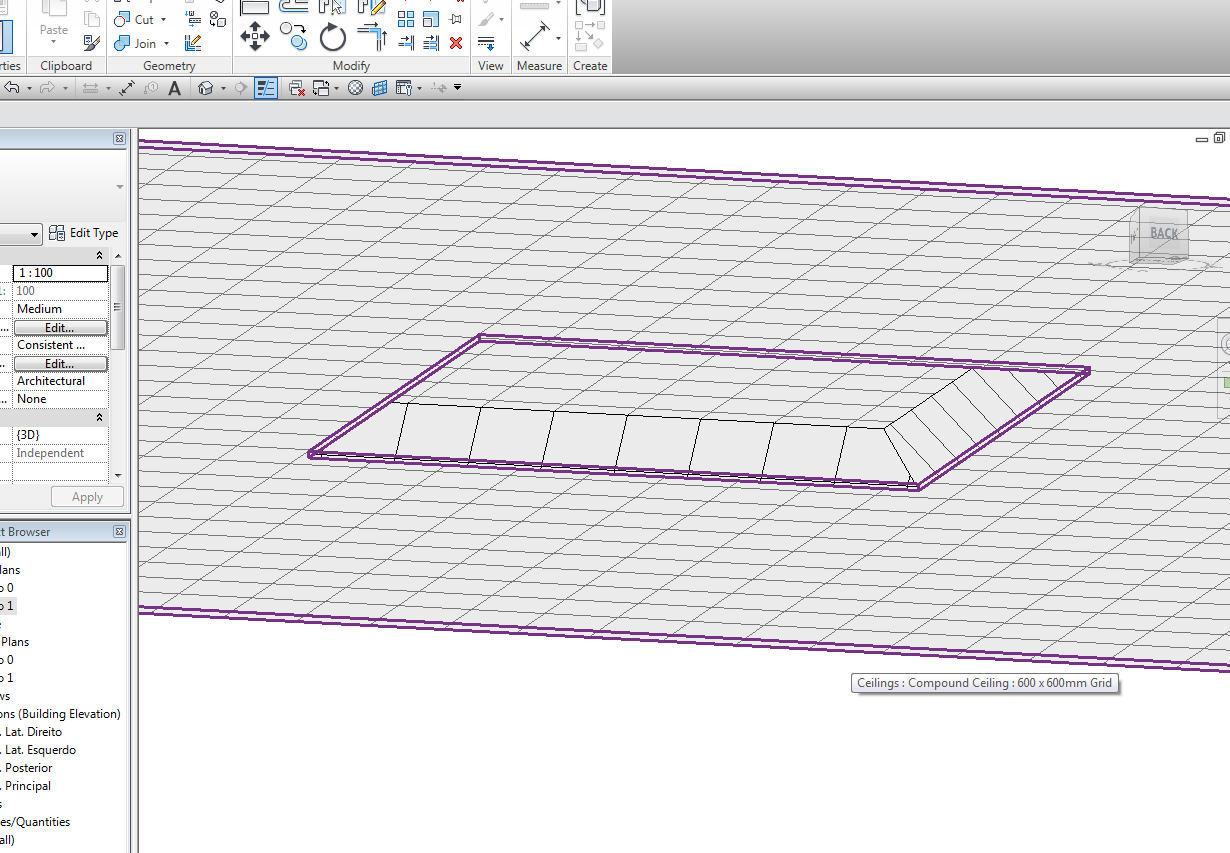Screen dimensions: 1230x853
Task: Select the Move tool in the Modify panel
Action: (254, 36)
